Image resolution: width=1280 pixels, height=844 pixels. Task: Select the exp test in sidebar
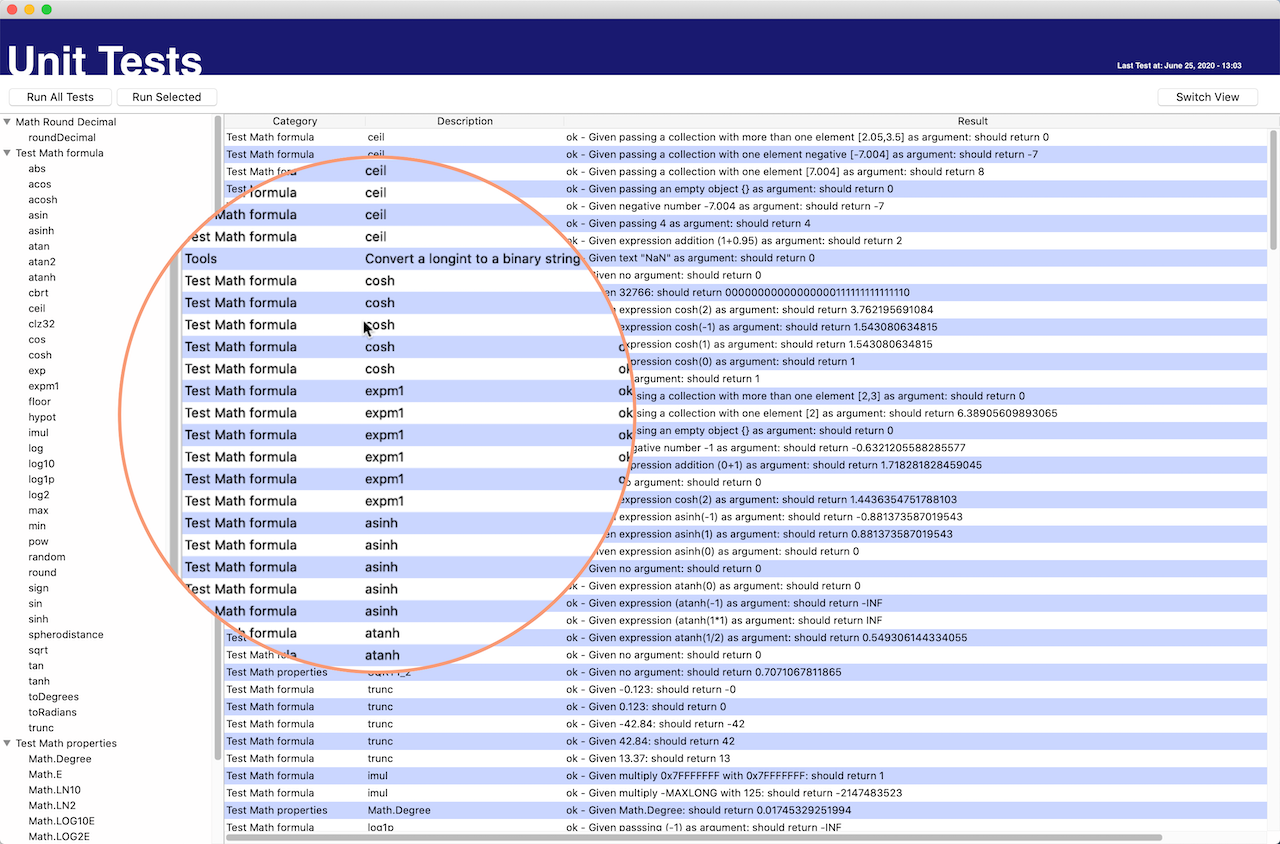click(x=37, y=371)
